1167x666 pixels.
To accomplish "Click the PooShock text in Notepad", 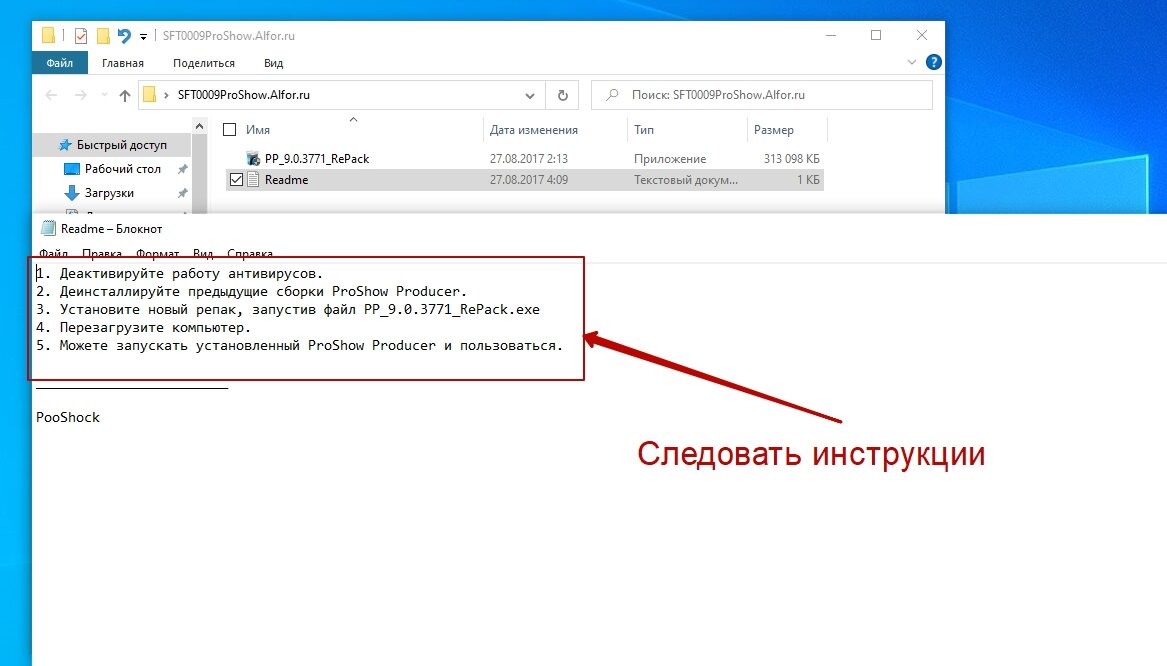I will [68, 417].
